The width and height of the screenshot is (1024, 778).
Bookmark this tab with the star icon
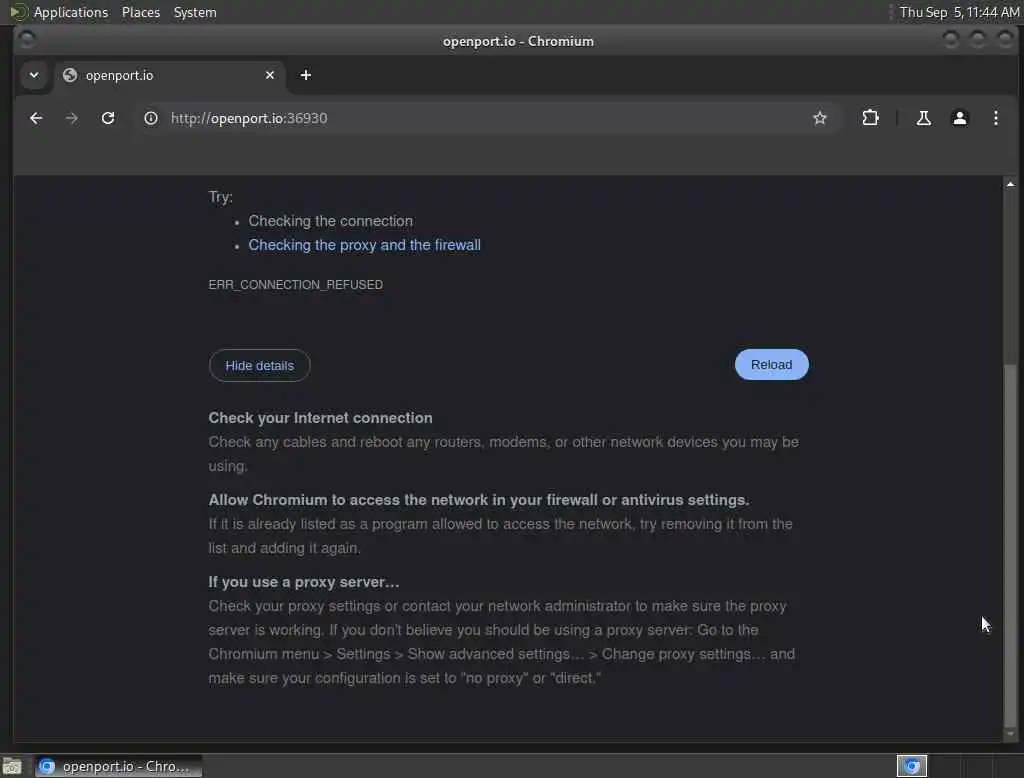820,118
